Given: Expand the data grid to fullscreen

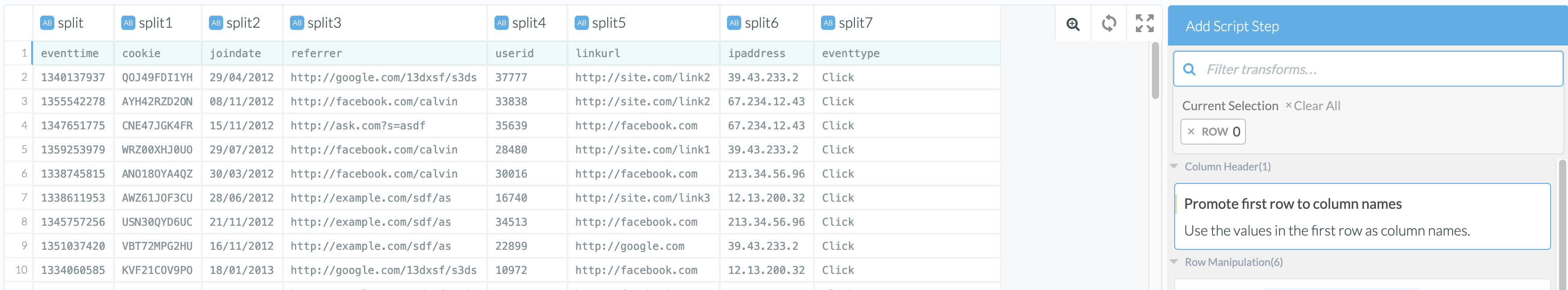Looking at the screenshot, I should tap(1144, 24).
